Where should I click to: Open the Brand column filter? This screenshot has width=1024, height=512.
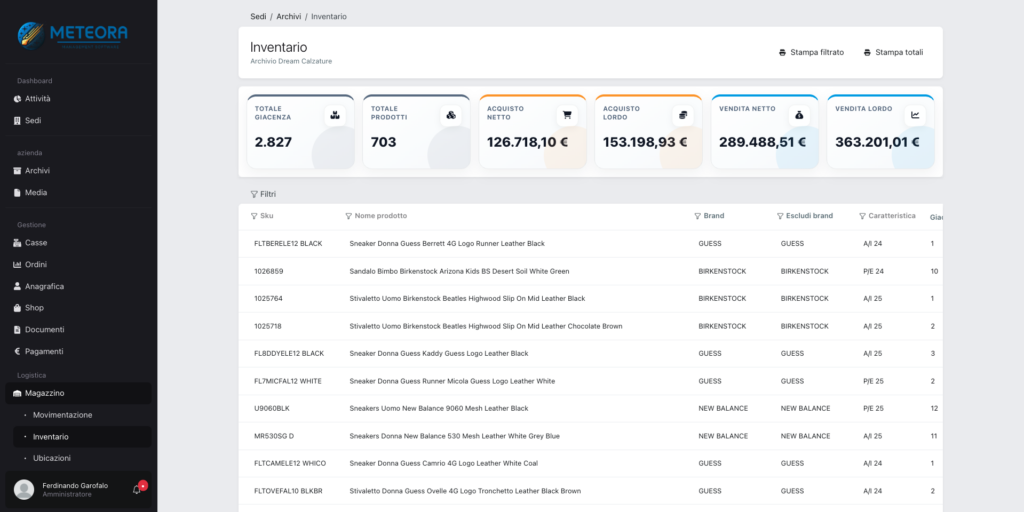point(698,216)
